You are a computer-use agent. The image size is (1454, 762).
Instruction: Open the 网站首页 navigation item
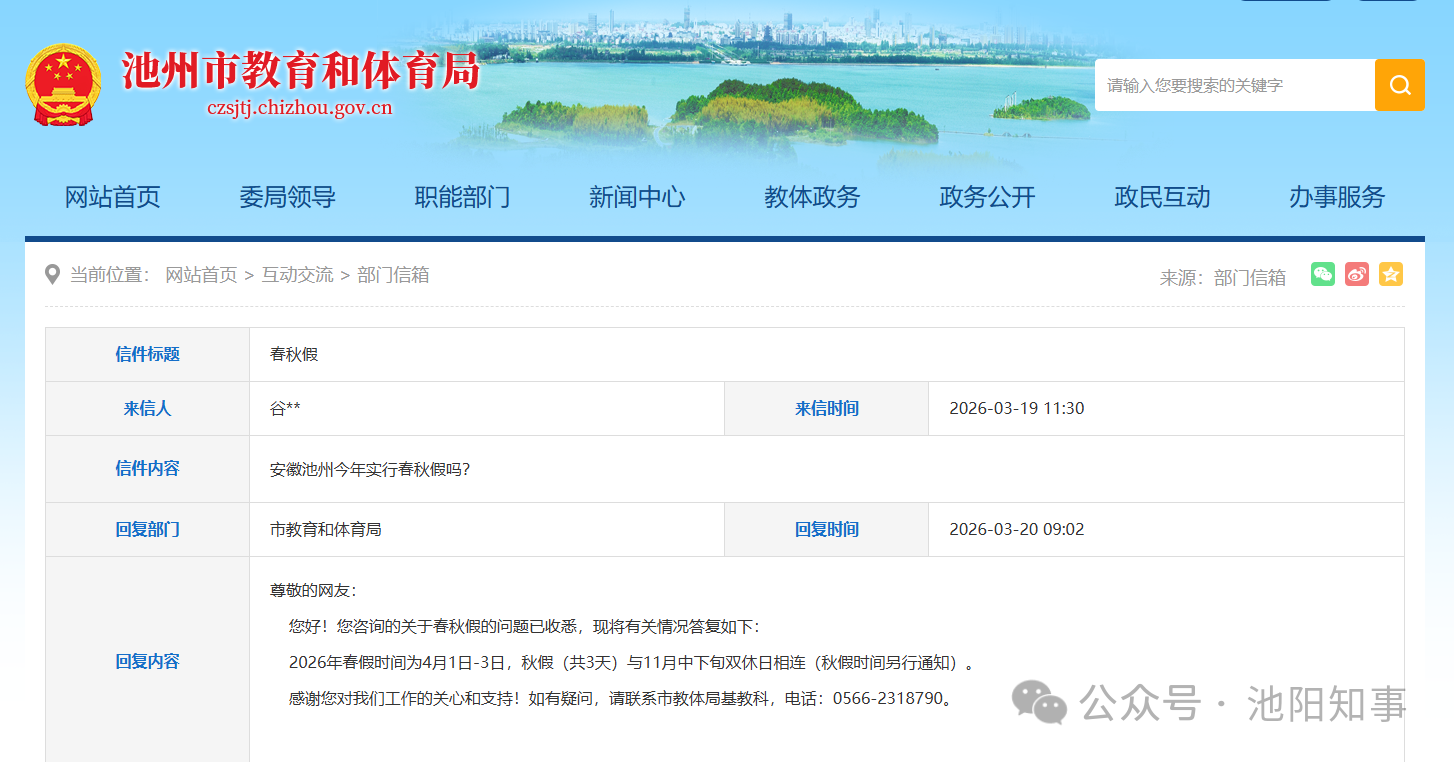point(112,197)
